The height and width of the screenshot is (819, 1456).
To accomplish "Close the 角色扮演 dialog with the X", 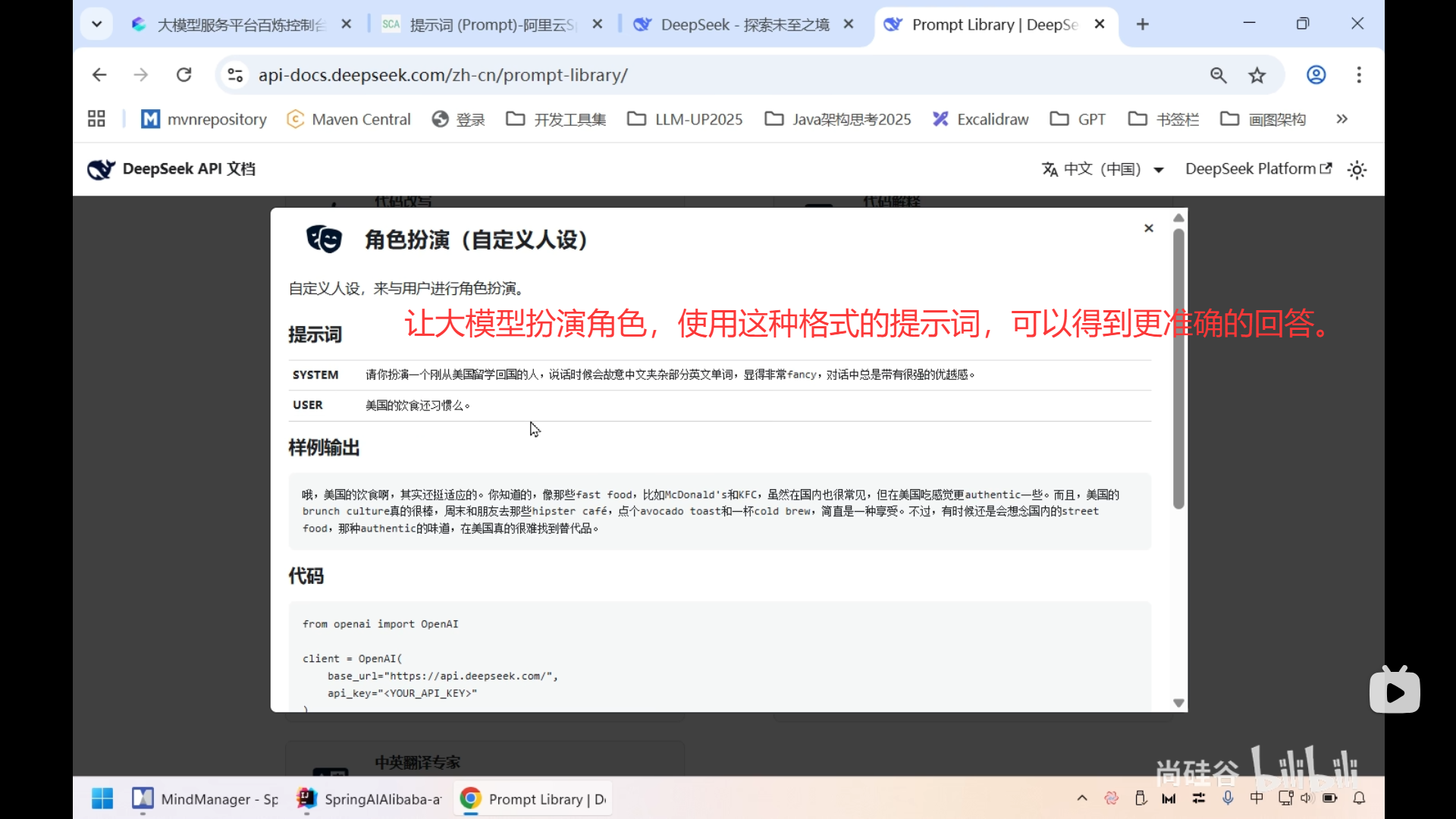I will tap(1149, 227).
